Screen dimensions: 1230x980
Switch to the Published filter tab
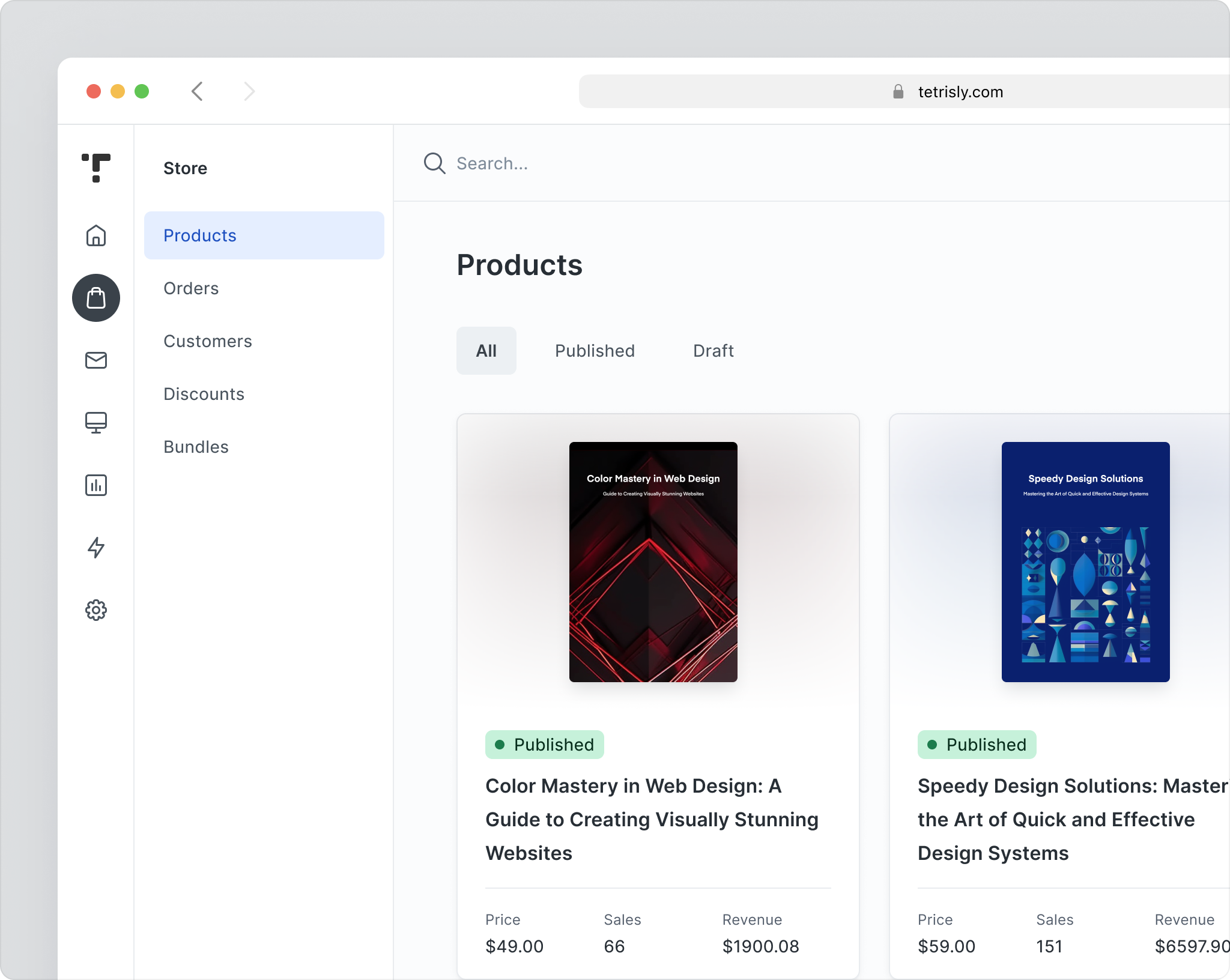[595, 351]
